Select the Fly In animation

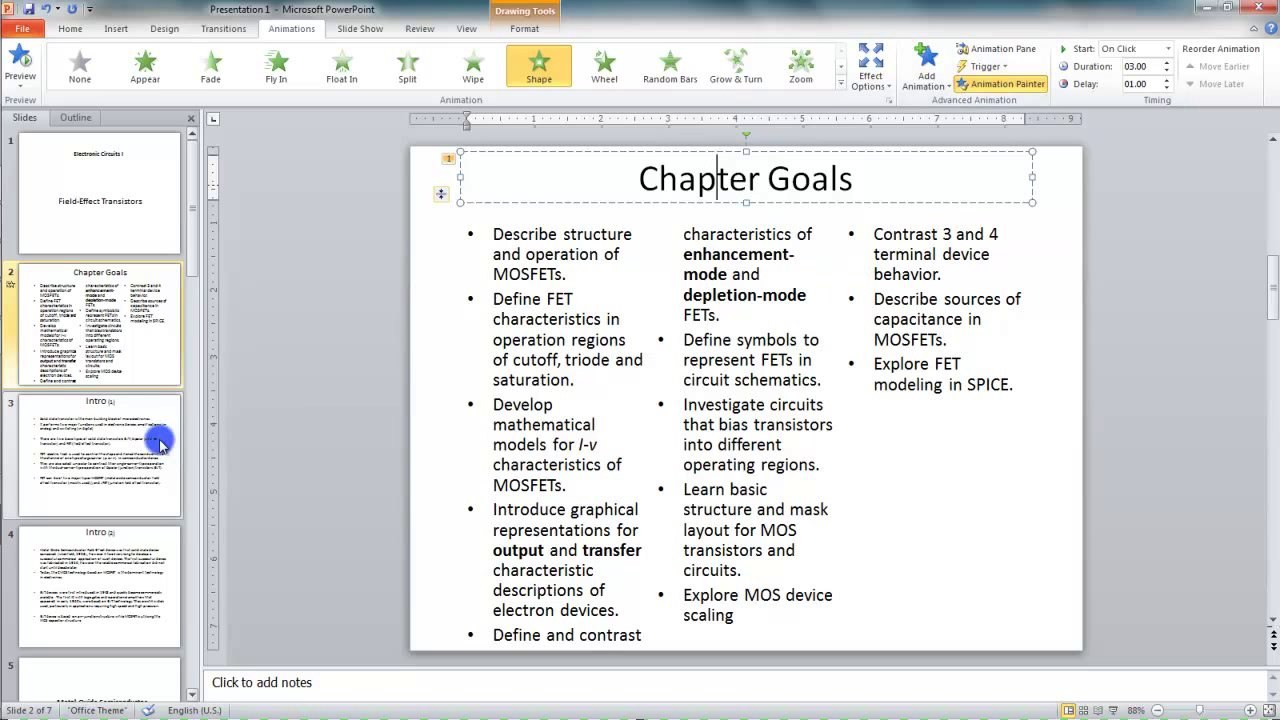point(276,66)
